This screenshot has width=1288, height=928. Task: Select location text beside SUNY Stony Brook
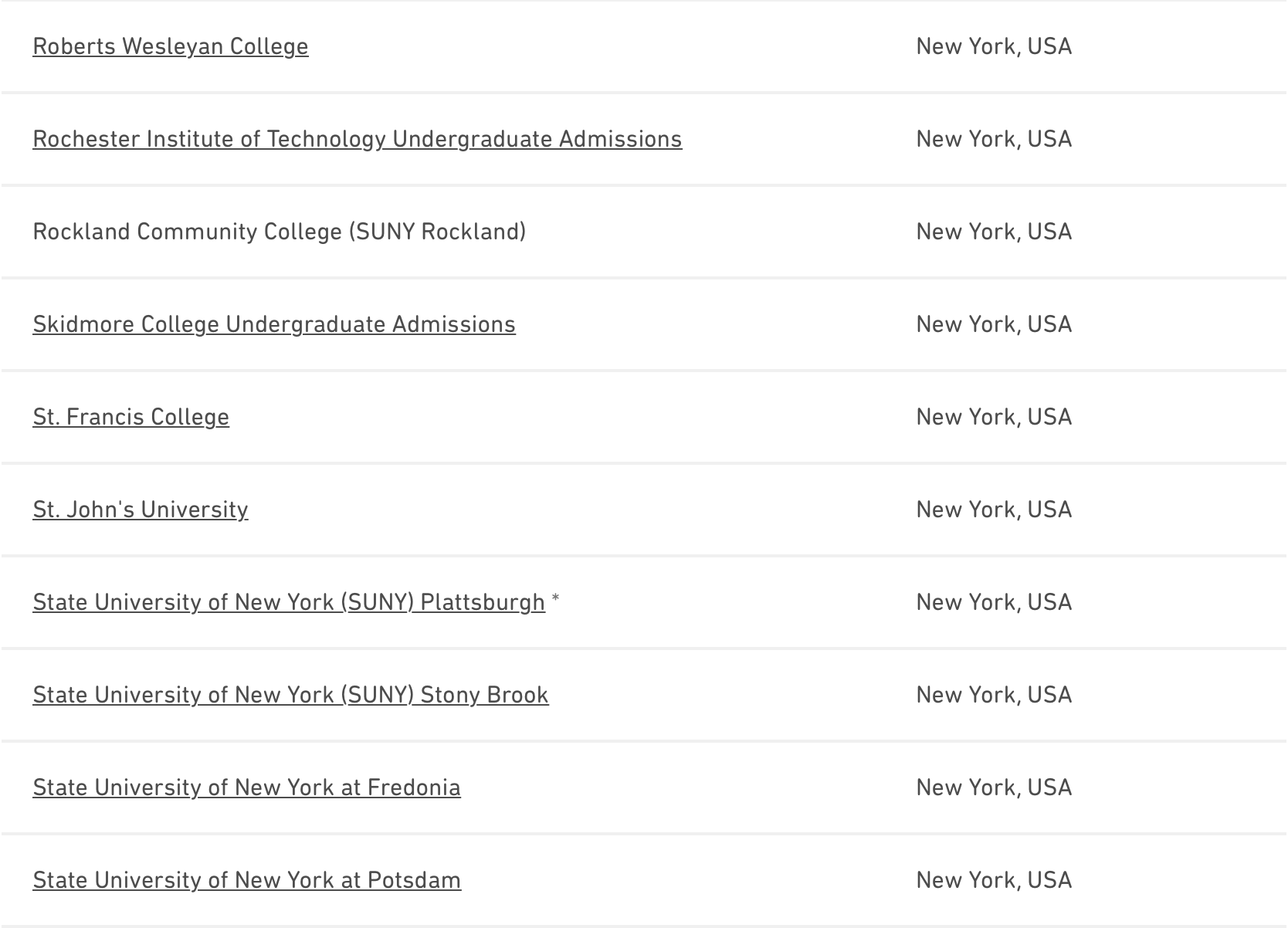pos(993,695)
